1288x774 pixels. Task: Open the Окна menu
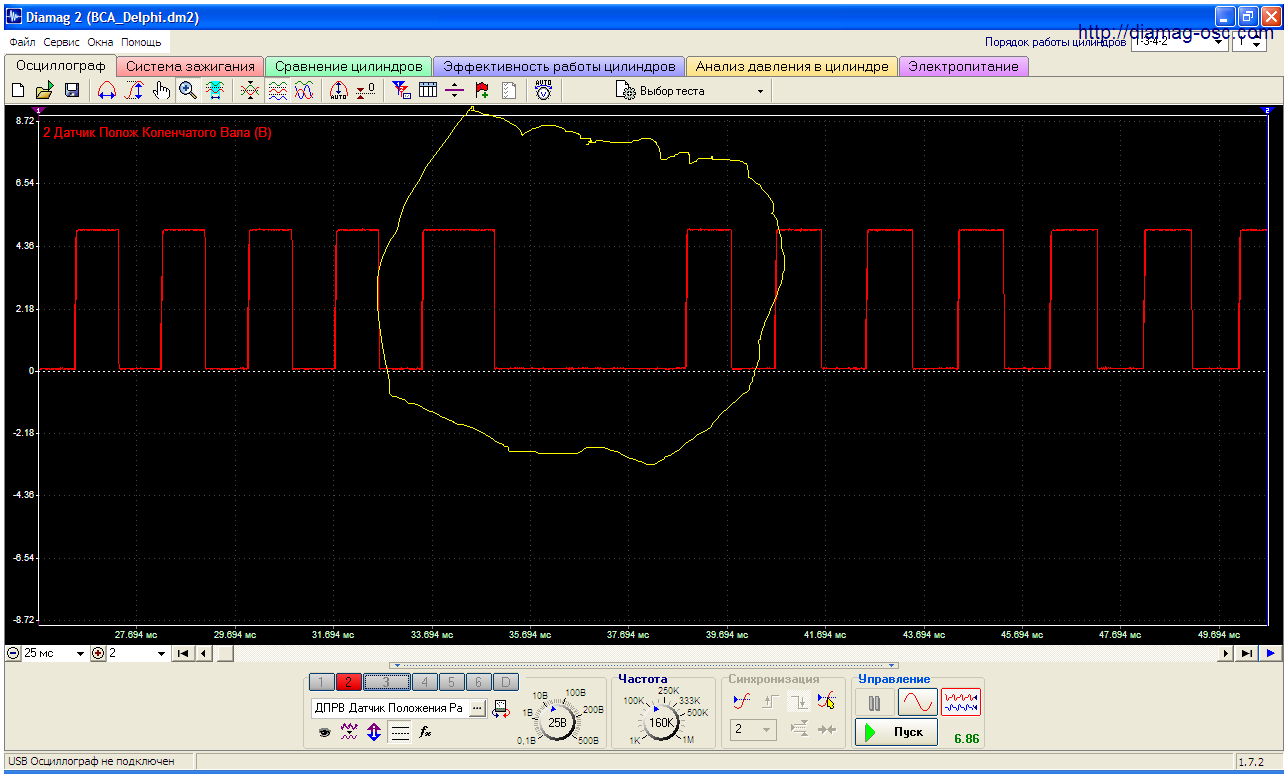(100, 43)
